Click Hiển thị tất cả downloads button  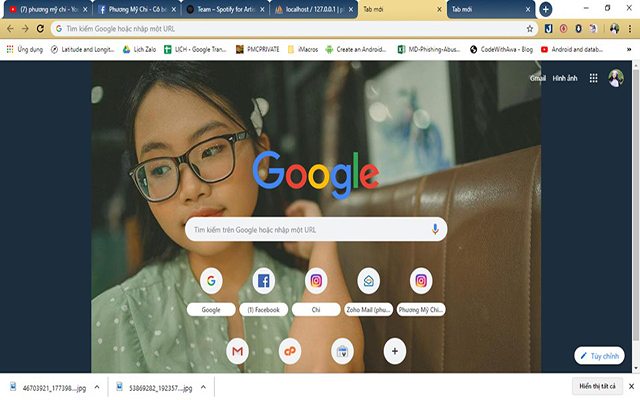click(597, 386)
